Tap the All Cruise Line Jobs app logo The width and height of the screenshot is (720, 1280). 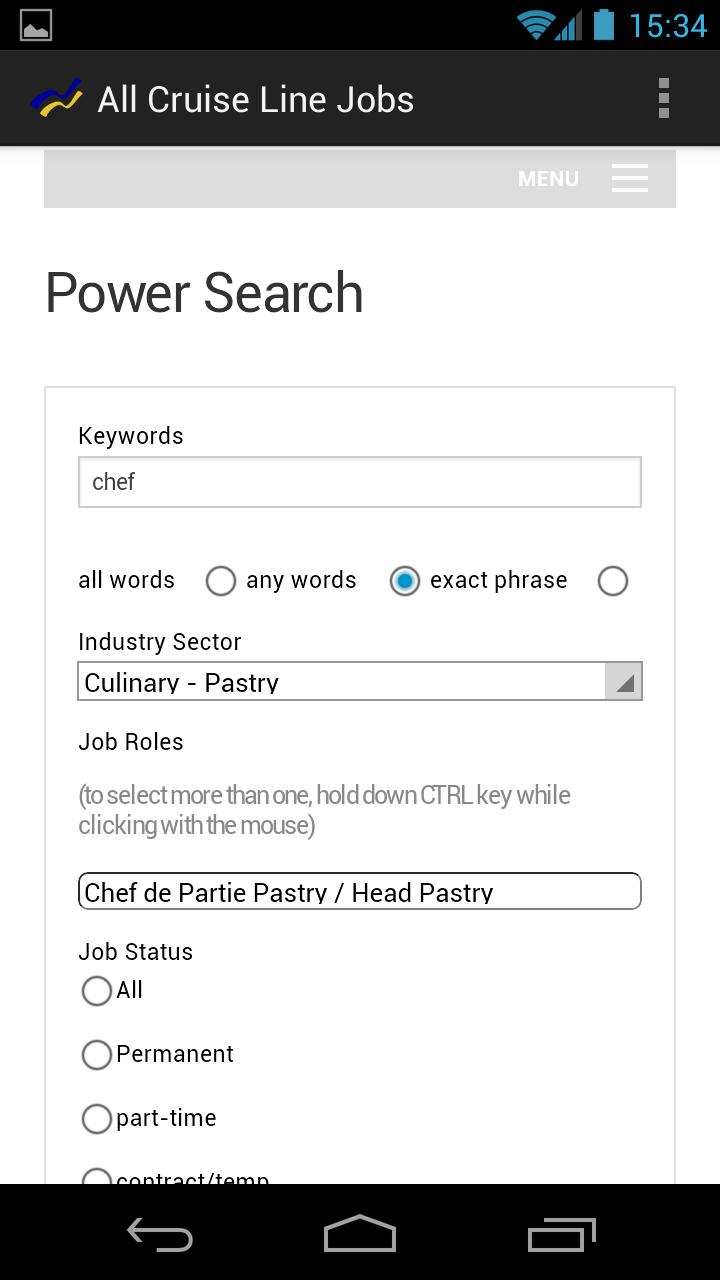(x=56, y=99)
